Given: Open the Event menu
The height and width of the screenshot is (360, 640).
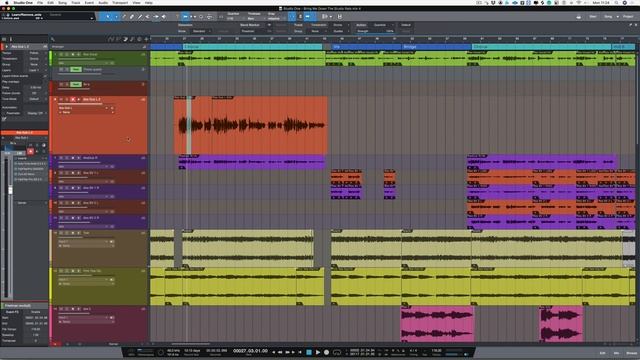Looking at the screenshot, I should (x=89, y=2).
